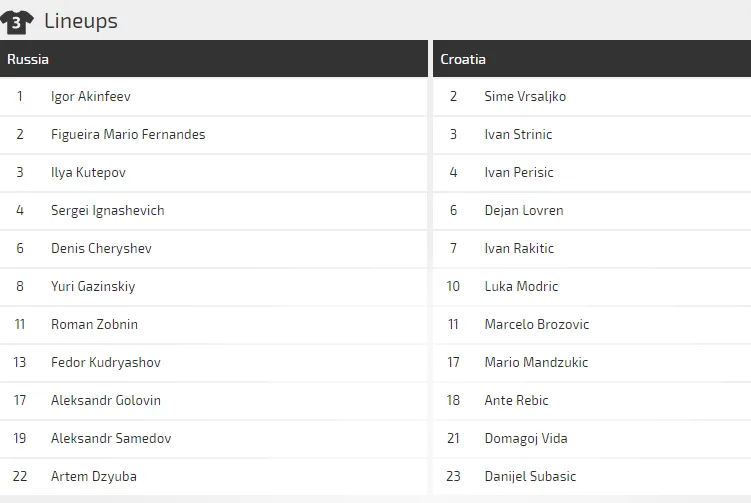
Task: Click Aleksandr Golovin's name
Action: pos(105,401)
